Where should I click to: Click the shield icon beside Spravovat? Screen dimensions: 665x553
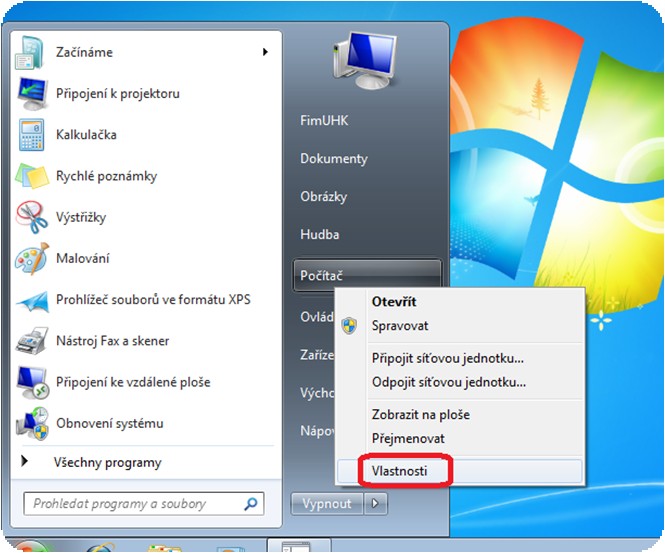click(349, 326)
